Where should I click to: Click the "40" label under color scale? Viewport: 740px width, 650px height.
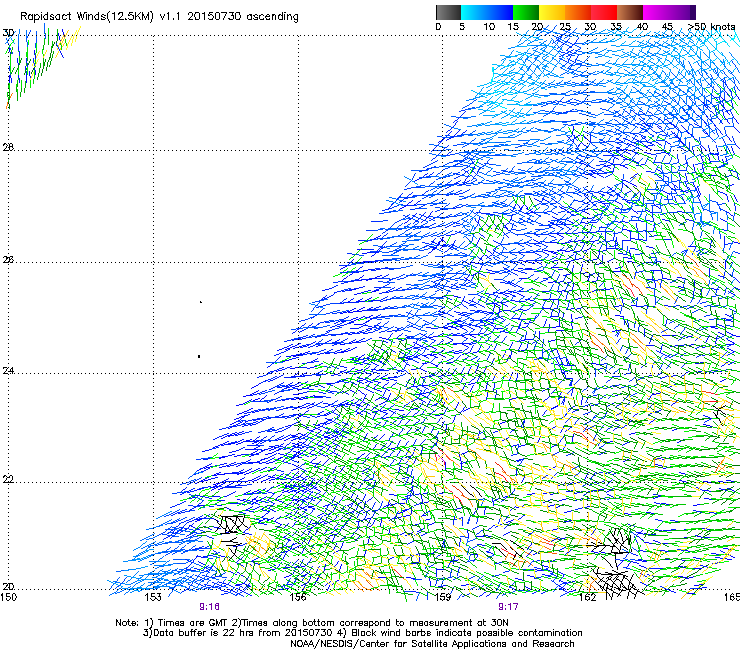[x=642, y=27]
